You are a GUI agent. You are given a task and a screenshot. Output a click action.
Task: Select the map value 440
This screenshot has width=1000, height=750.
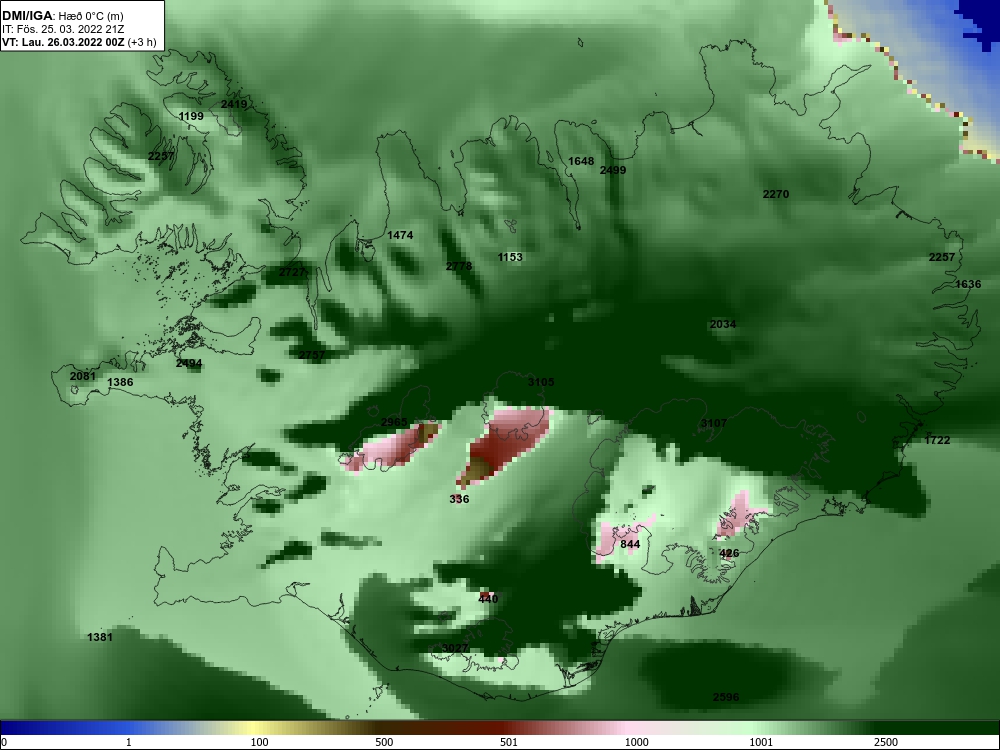pyautogui.click(x=488, y=599)
